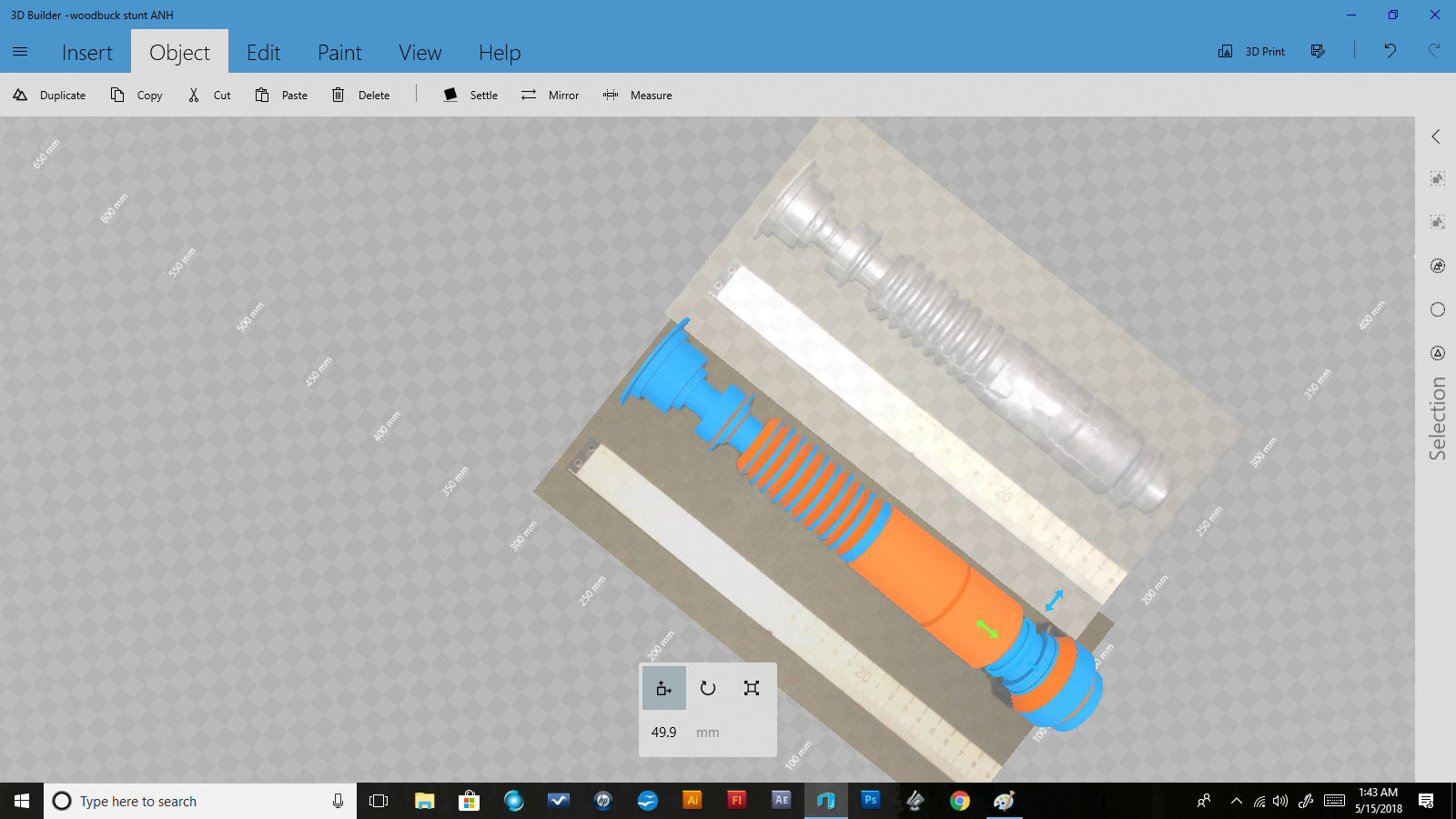Screen dimensions: 1456x819
Task: Select the Move mode icon
Action: point(664,688)
